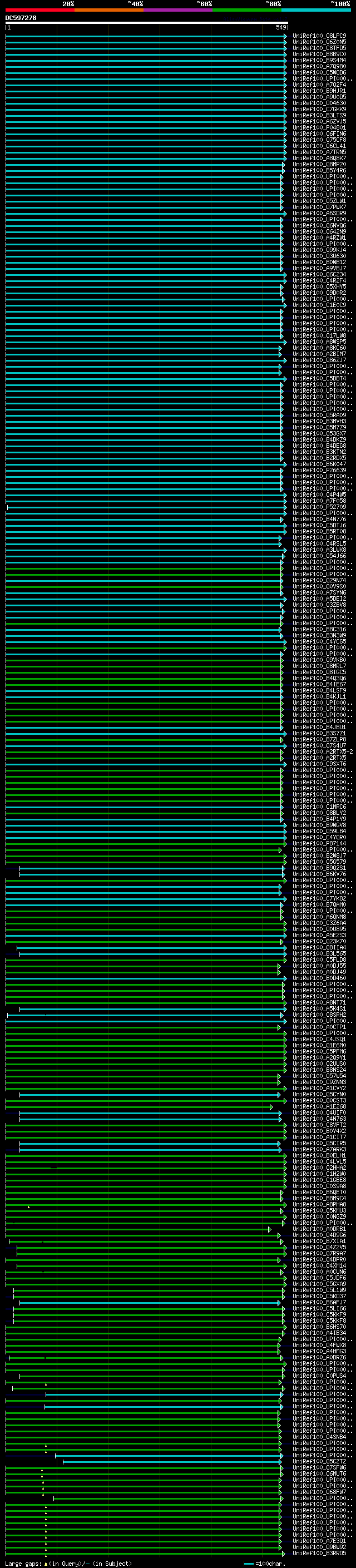Image resolution: width=356 pixels, height=1568 pixels.
Task: Select label UniRef100_C5WQD6
Action: (319, 72)
